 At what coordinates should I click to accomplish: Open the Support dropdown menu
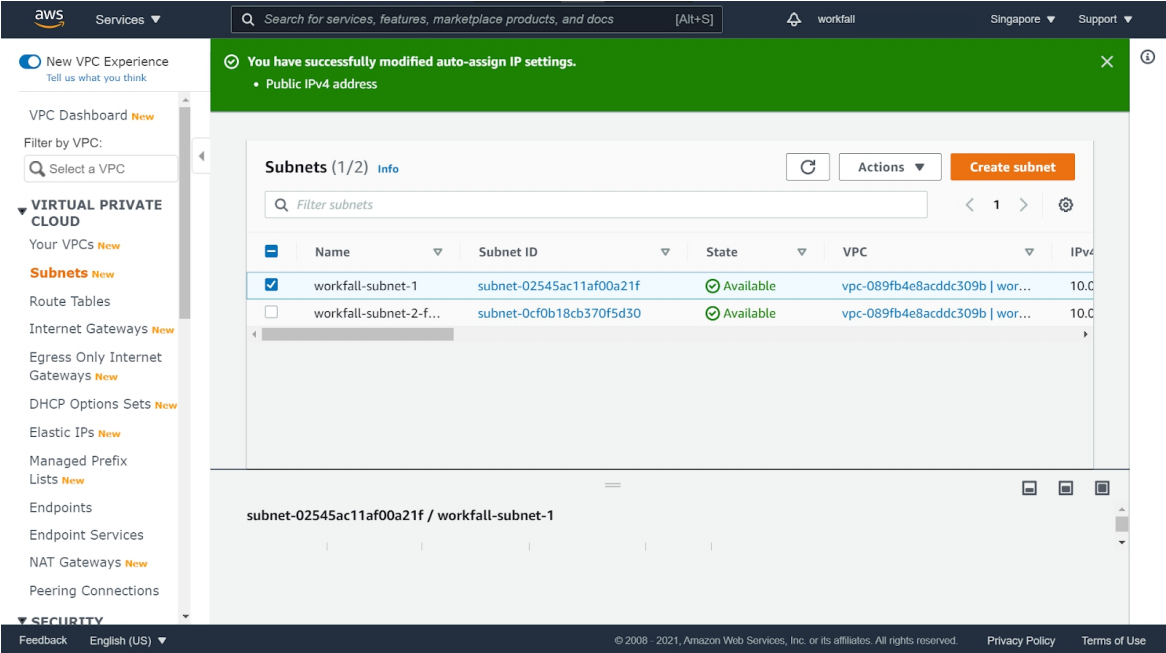point(1105,19)
